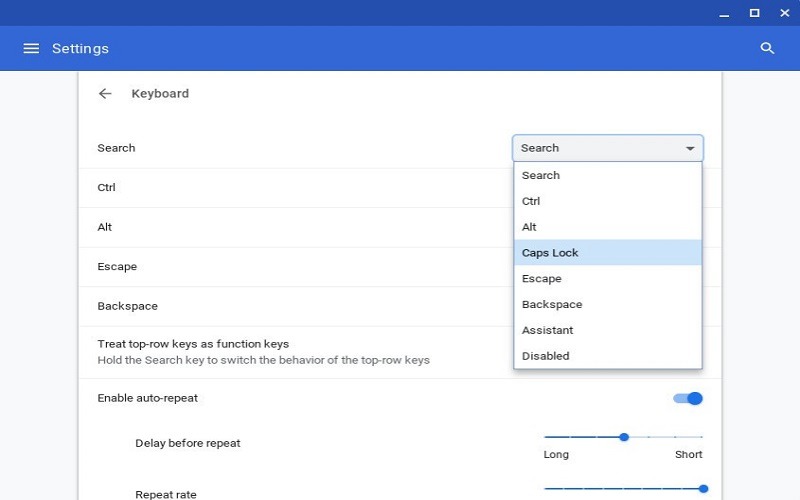Click the Alt key row label
This screenshot has width=800, height=500.
(105, 227)
